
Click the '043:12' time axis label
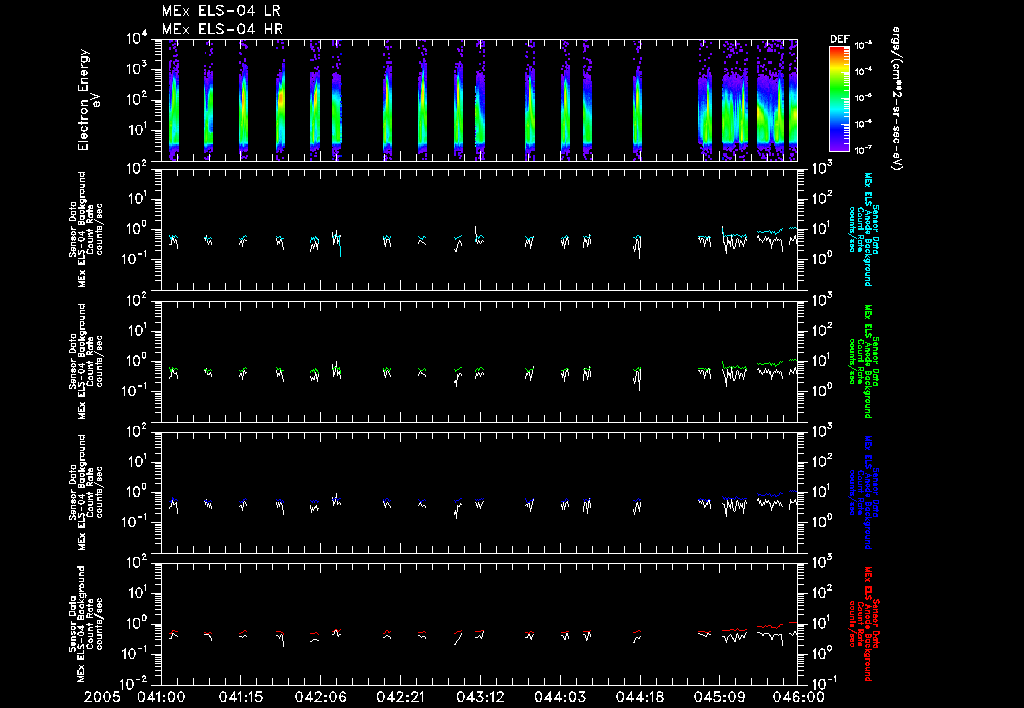(480, 698)
